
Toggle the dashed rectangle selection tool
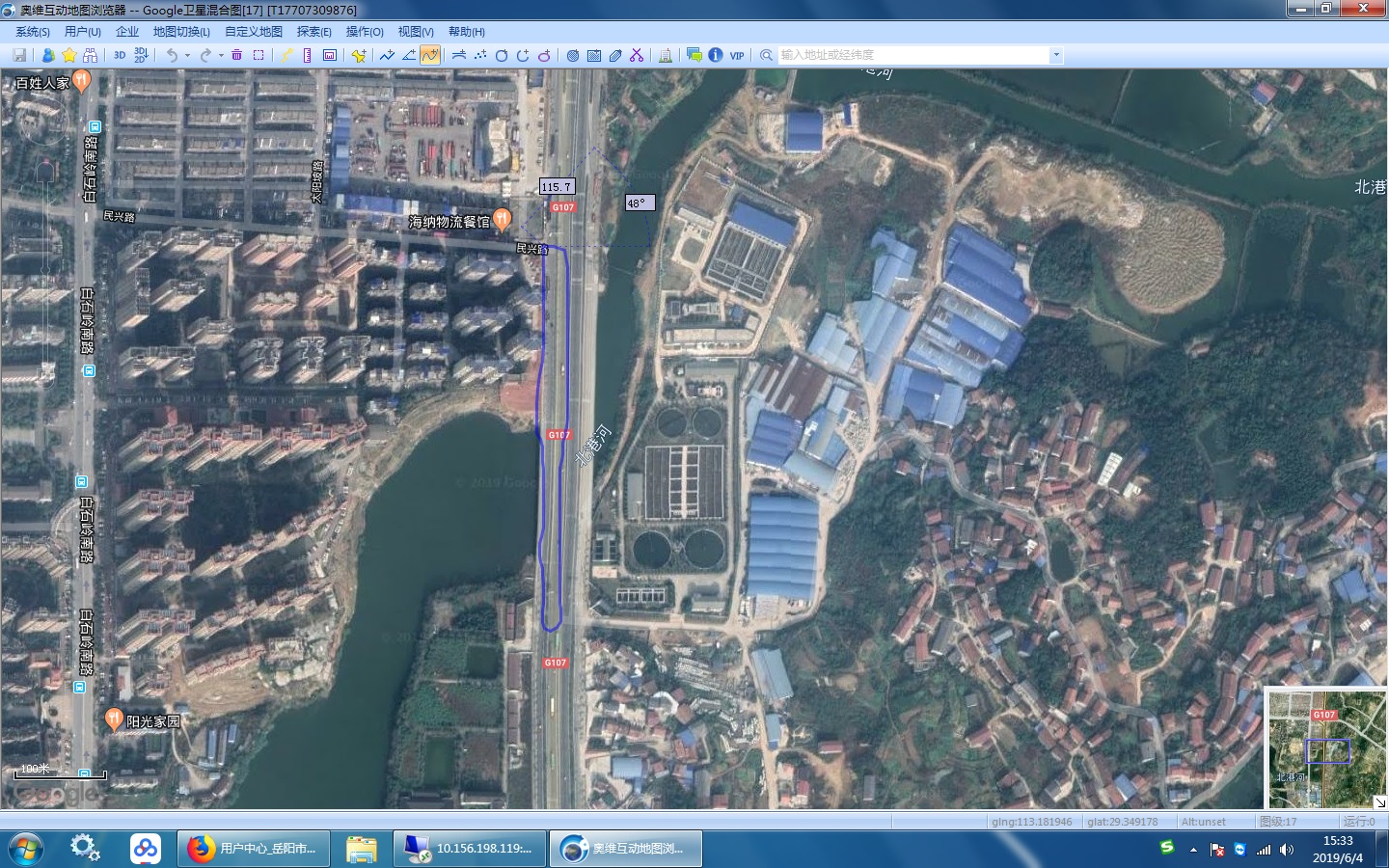click(259, 55)
